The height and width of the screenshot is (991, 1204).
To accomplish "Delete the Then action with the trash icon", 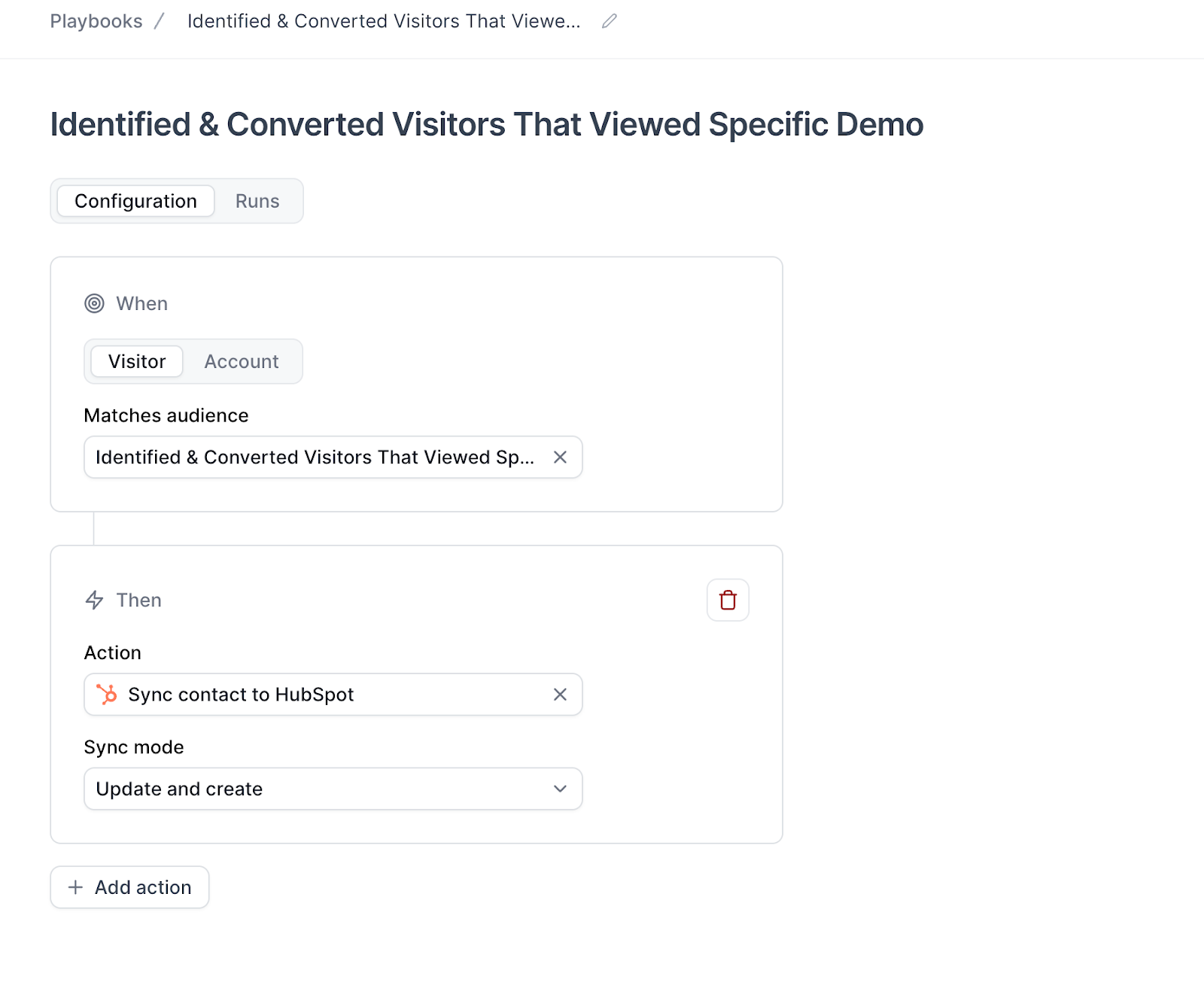I will 728,600.
